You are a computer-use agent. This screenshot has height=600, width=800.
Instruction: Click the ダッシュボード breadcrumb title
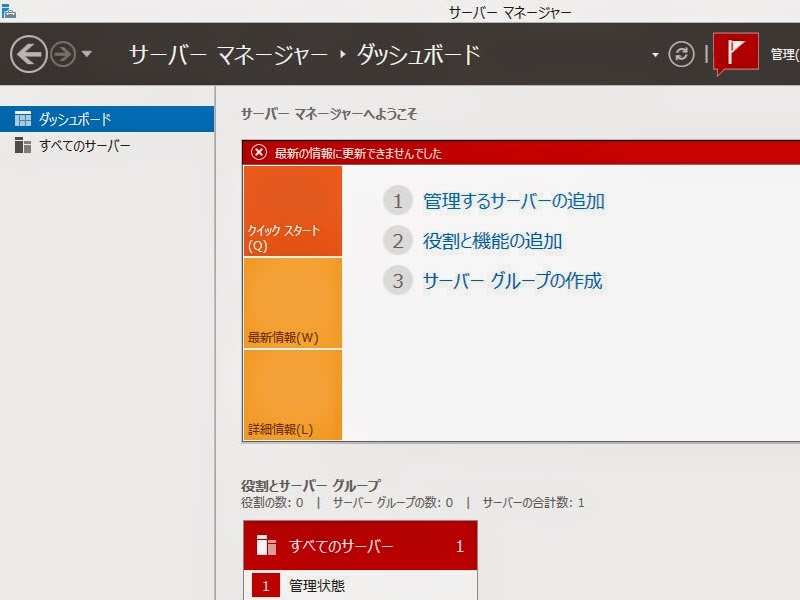419,55
